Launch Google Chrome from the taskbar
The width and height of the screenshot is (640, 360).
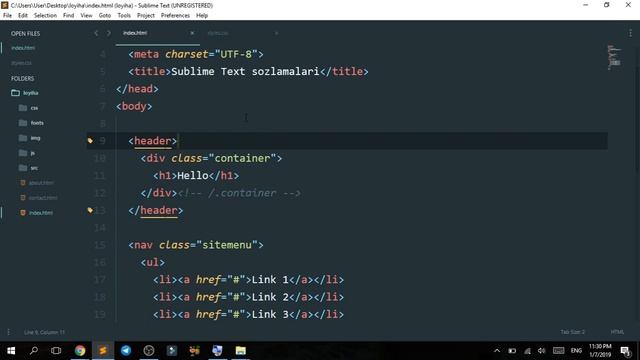coord(80,351)
